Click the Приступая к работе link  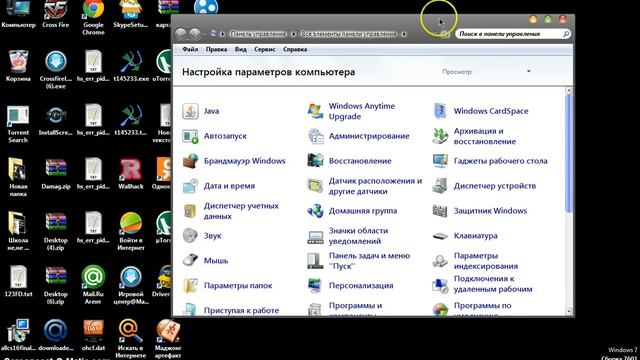point(242,311)
